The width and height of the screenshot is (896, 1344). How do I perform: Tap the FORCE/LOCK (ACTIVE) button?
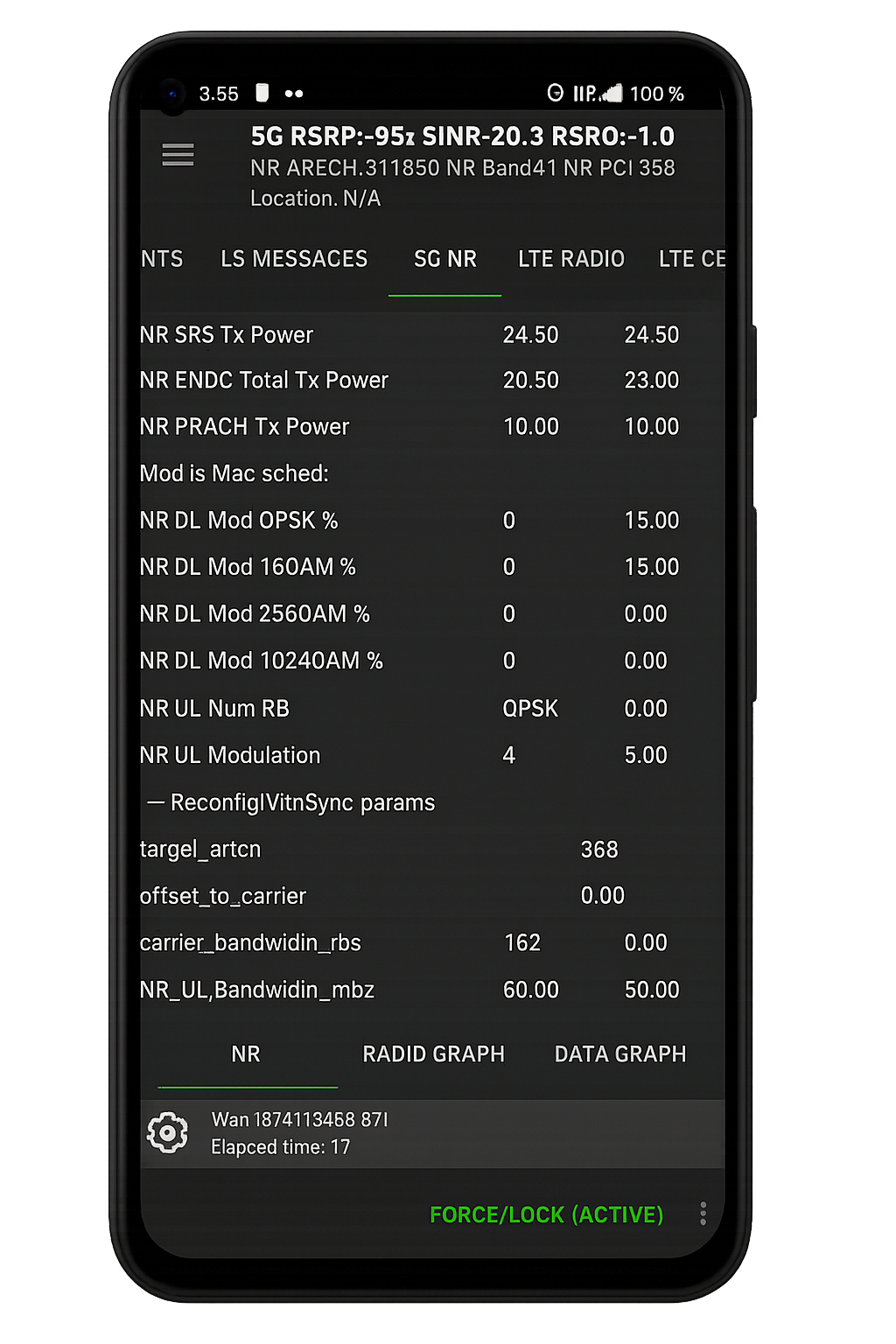point(546,1214)
